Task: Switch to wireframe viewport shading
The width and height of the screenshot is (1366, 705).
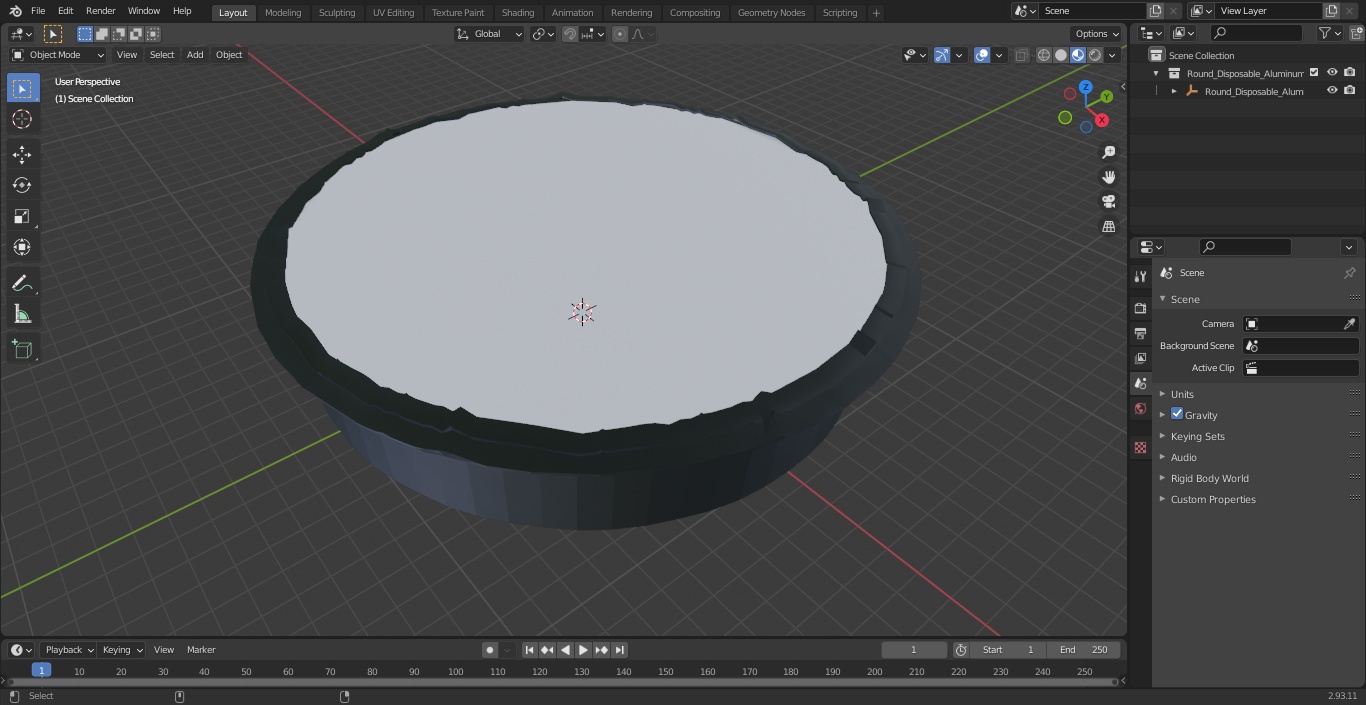Action: point(1044,55)
